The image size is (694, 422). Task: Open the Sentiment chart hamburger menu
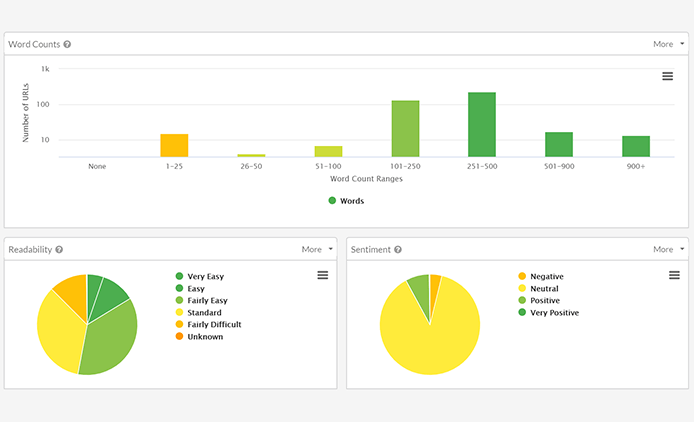click(x=674, y=275)
